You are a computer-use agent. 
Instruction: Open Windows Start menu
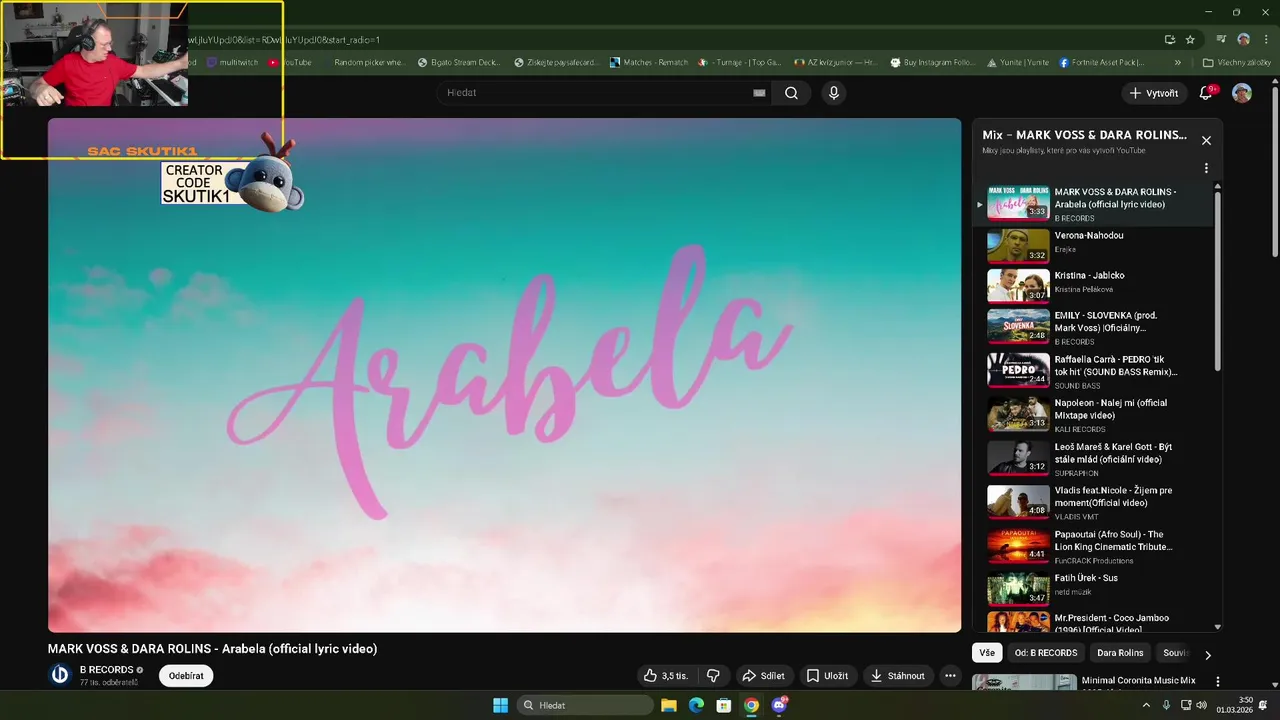500,705
